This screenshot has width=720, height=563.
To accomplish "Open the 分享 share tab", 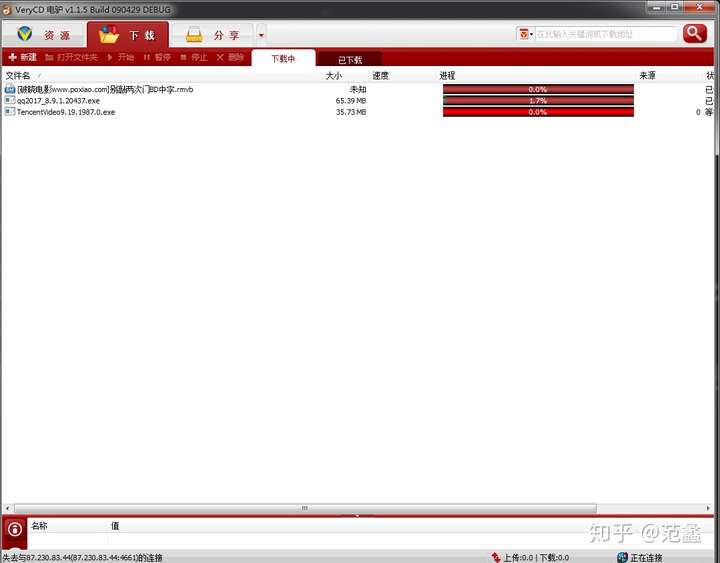I will pos(212,34).
